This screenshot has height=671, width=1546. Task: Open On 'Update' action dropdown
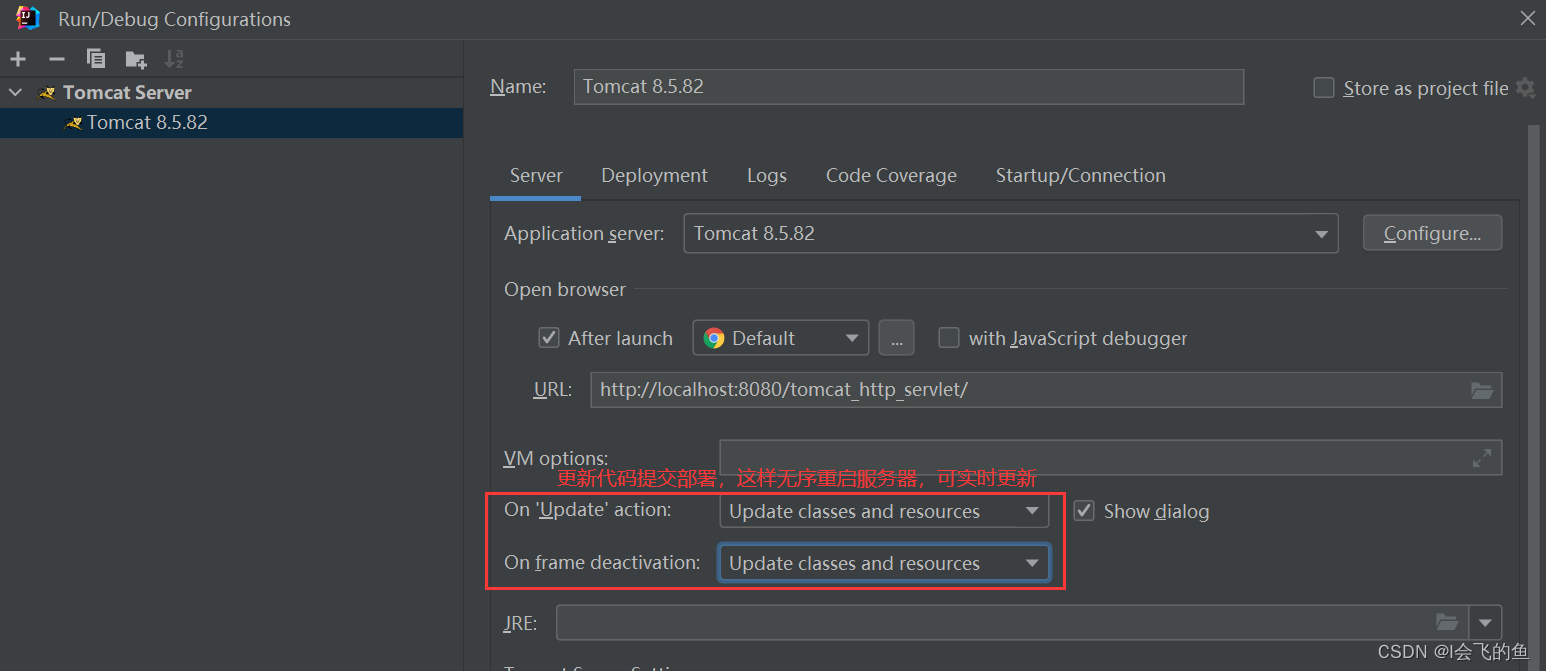click(x=884, y=511)
